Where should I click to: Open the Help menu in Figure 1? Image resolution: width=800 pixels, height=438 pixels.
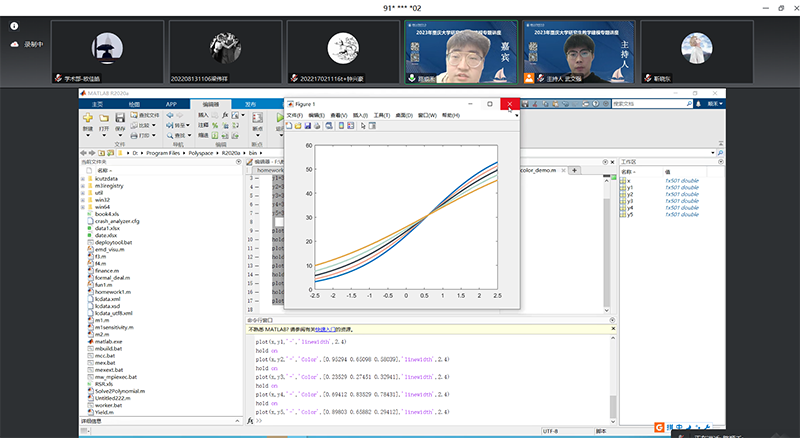451,115
